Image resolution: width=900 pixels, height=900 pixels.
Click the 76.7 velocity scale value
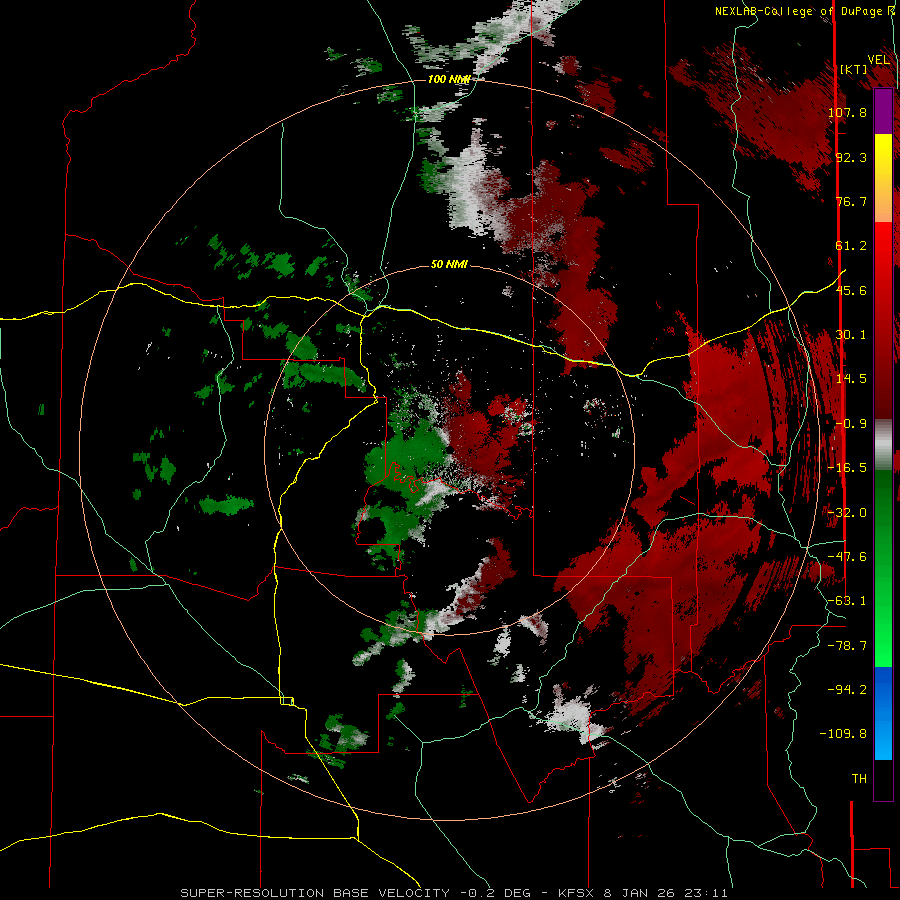pyautogui.click(x=851, y=201)
